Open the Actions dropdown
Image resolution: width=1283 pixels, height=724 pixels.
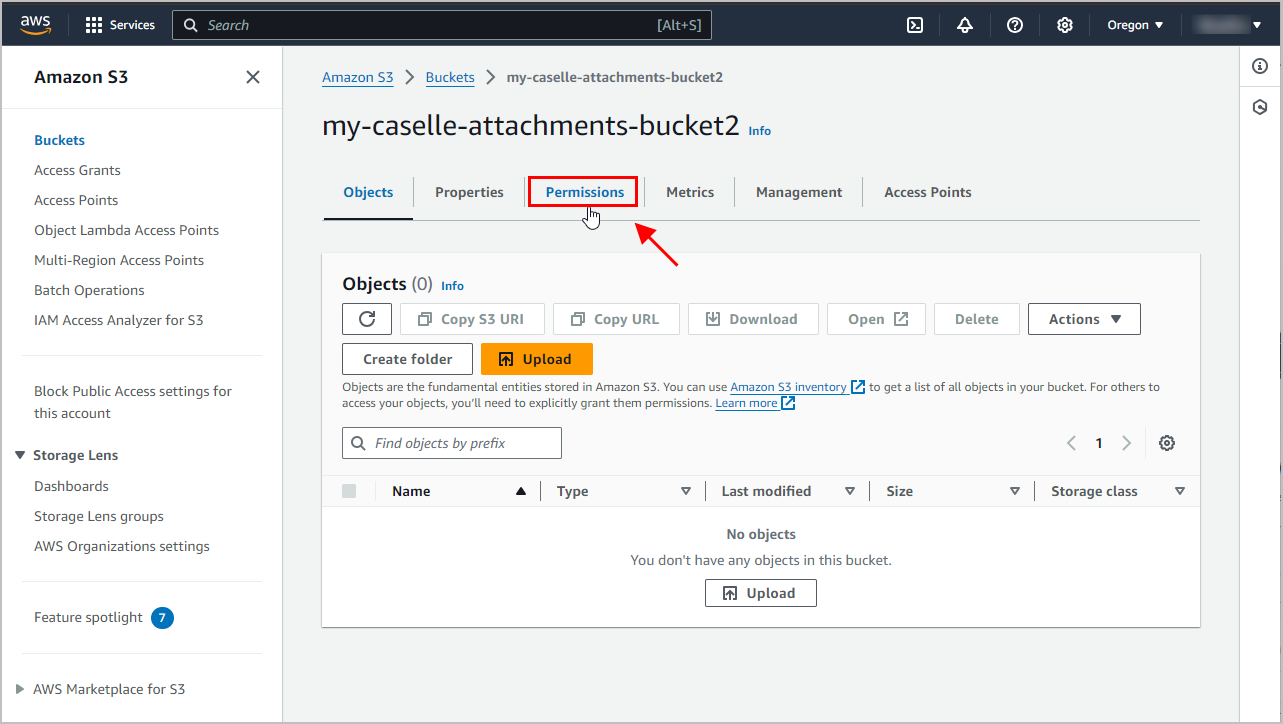coord(1084,319)
